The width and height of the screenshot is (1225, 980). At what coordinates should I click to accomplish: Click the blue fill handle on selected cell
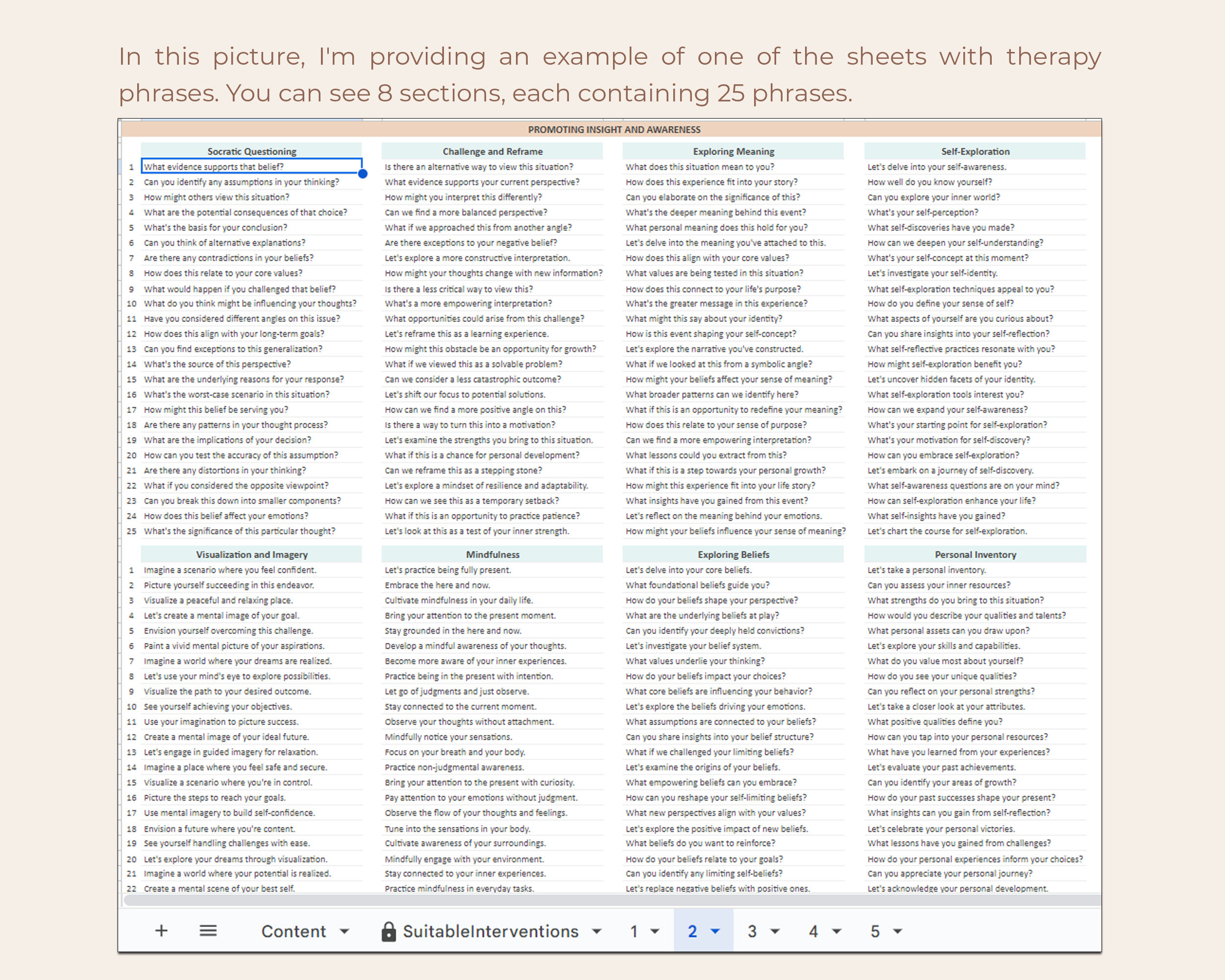tap(363, 174)
